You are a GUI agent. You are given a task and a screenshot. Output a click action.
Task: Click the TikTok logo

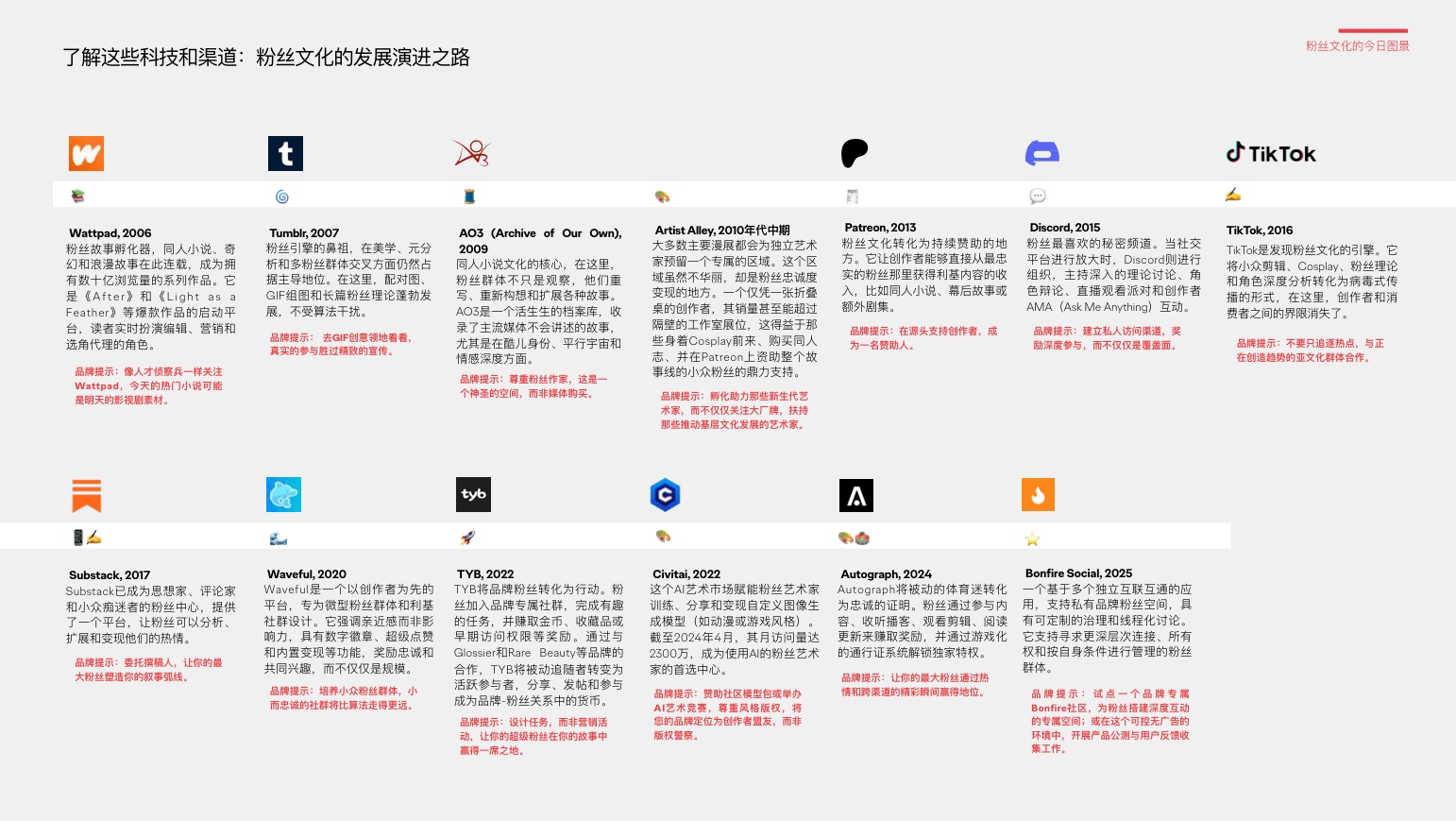1270,153
